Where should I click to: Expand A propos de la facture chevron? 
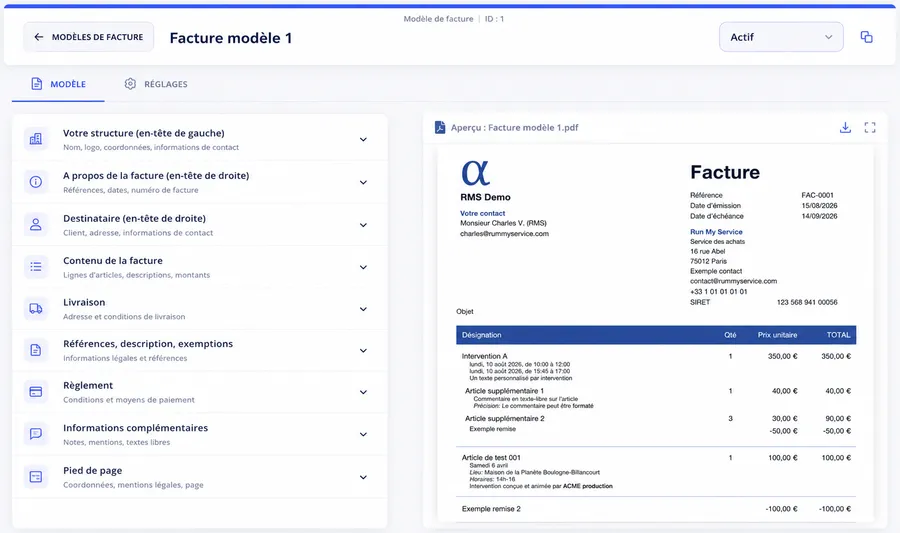(x=363, y=182)
